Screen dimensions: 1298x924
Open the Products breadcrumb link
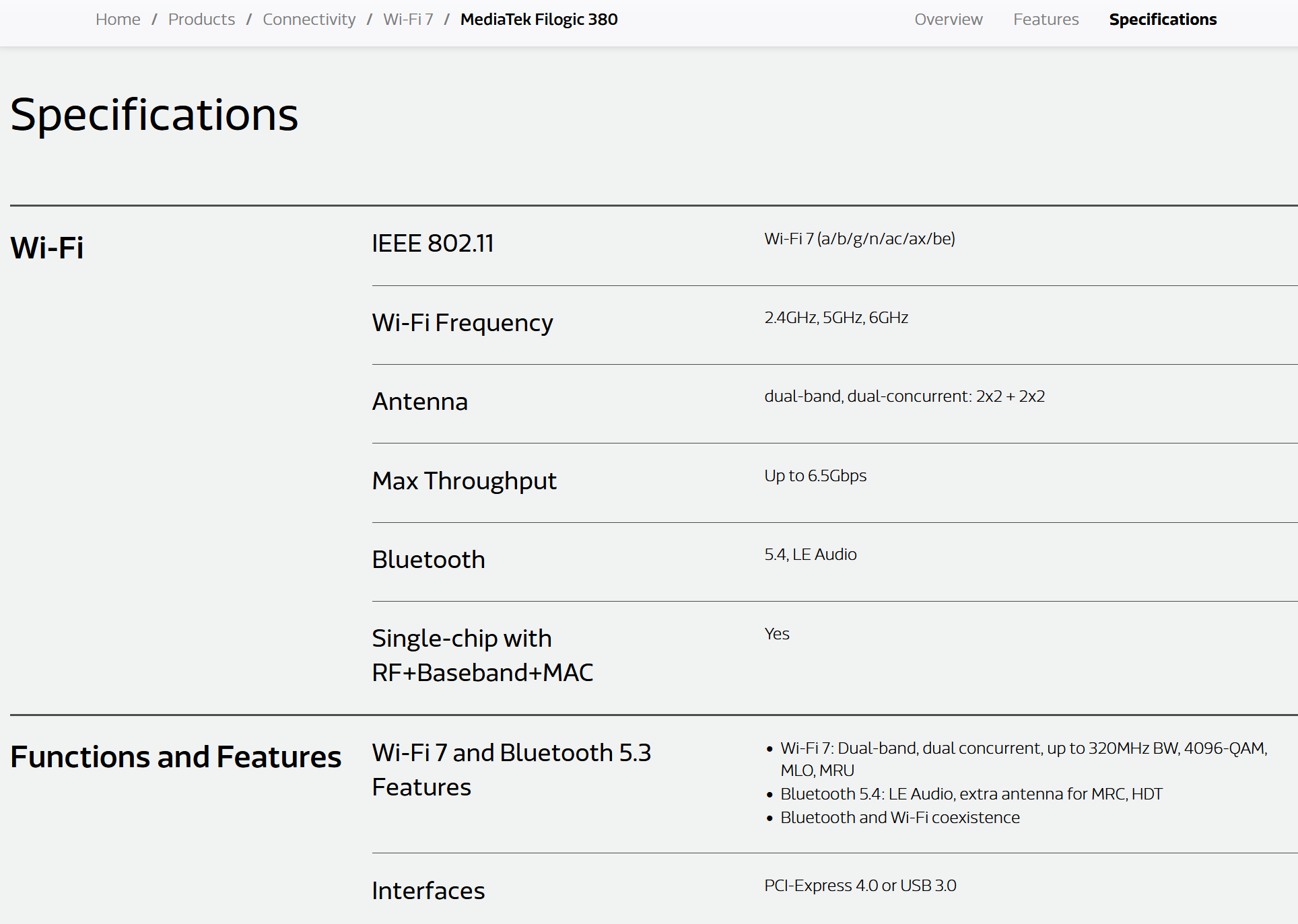click(x=201, y=20)
